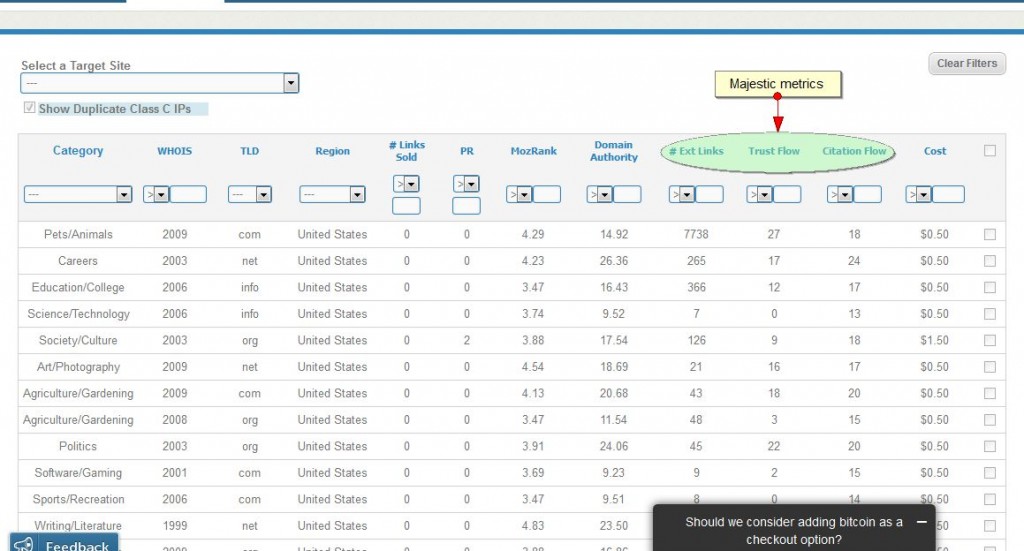Sort by Citation Flow column header
Screen dimensions: 1024x551
pos(854,151)
